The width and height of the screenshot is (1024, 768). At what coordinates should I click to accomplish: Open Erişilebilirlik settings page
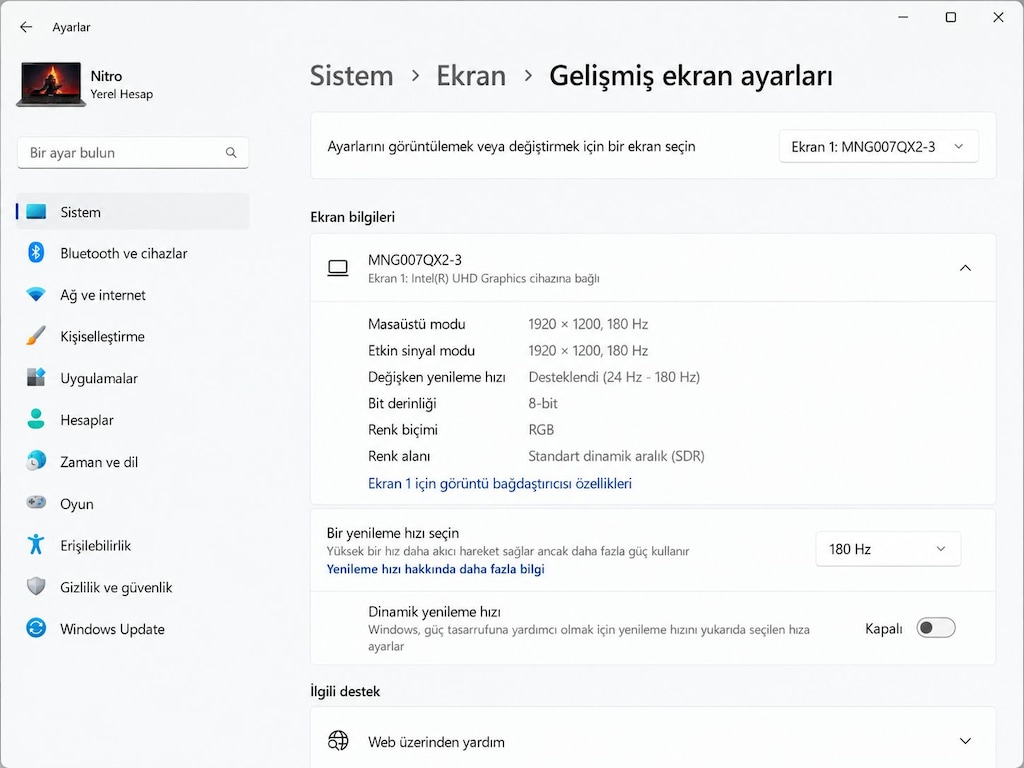tap(95, 546)
